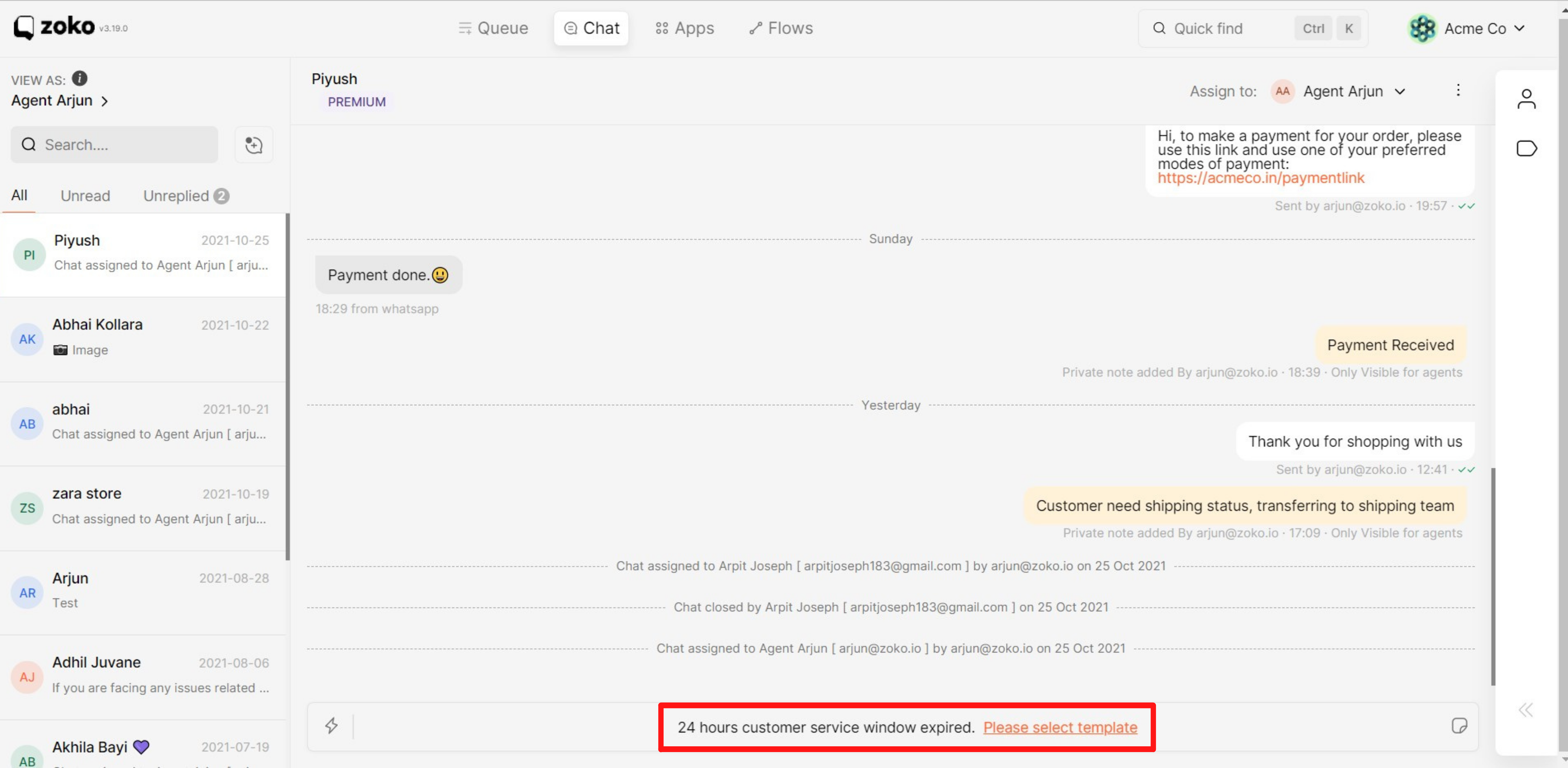Click the shipping status private note
The image size is (1568, 768).
tap(1245, 506)
